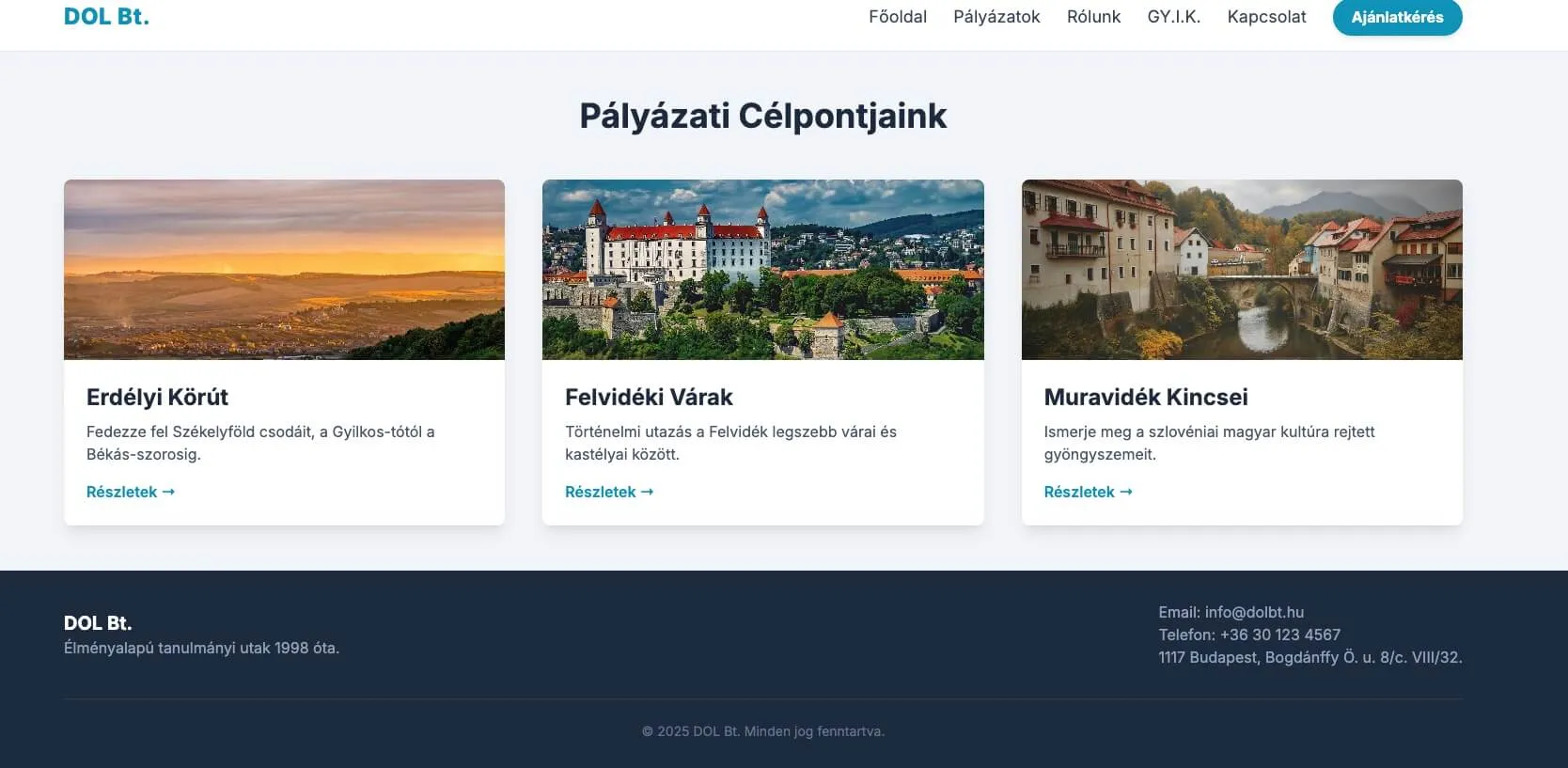Viewport: 1568px width, 768px height.
Task: Click the DOL Bt. logo in header
Action: [106, 17]
